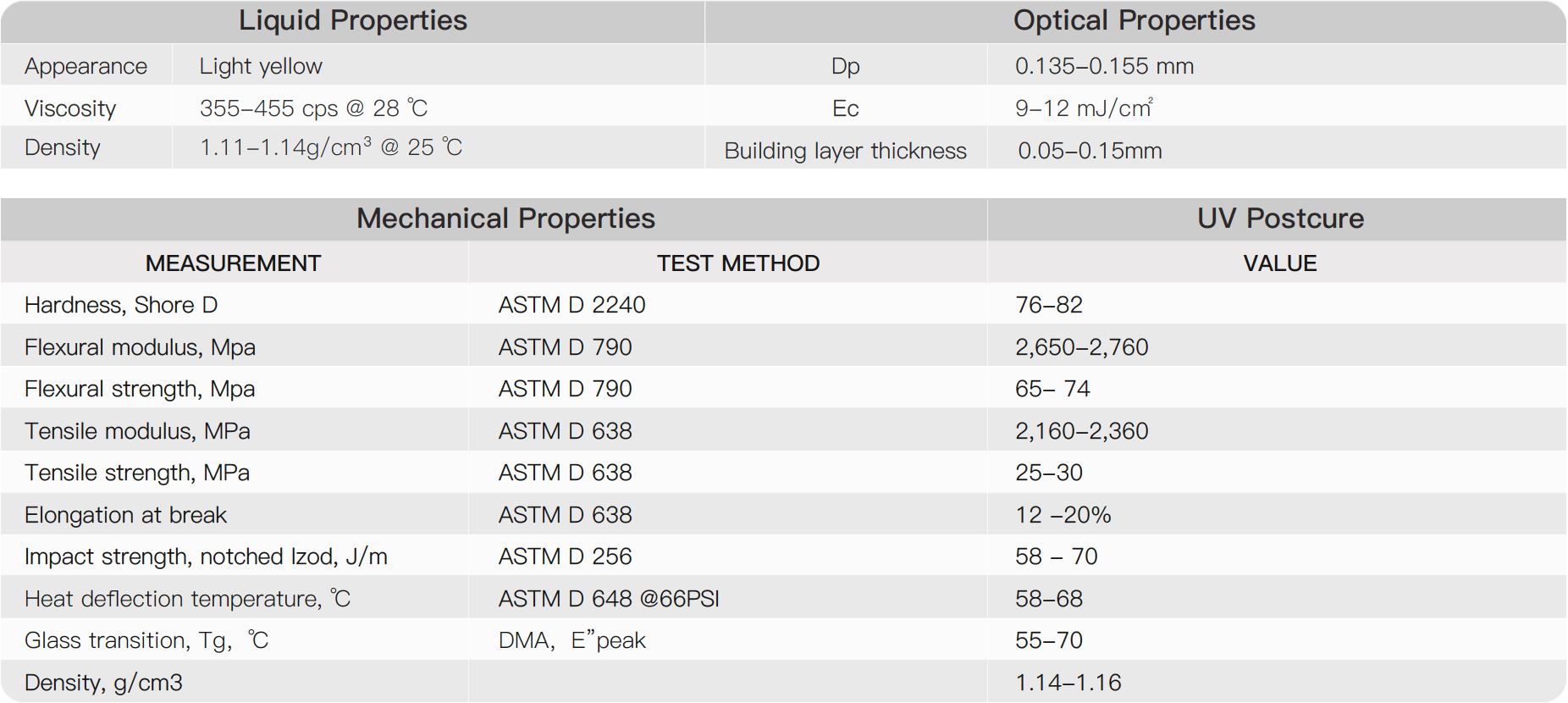Screen dimensions: 1568x703
Task: Click the Tensile strength, MPa label
Action: [137, 473]
